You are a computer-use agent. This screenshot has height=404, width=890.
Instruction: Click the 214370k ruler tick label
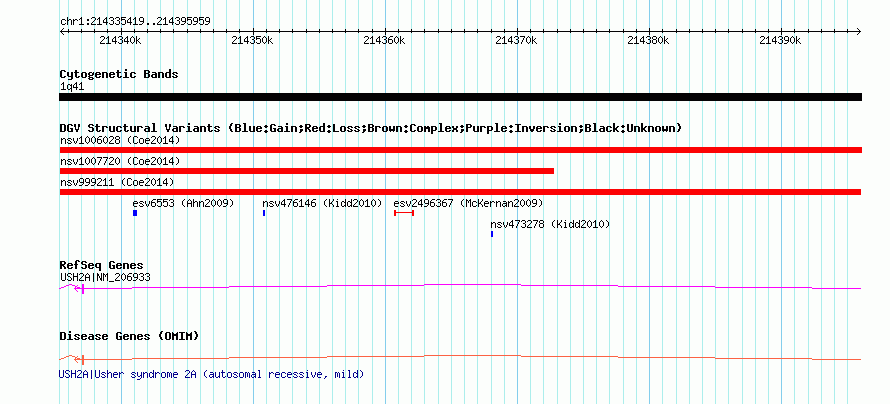tap(516, 40)
